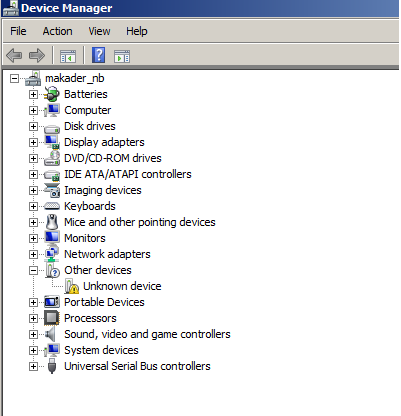The width and height of the screenshot is (401, 416).
Task: Select the 'Network adapters' label
Action: (x=107, y=254)
